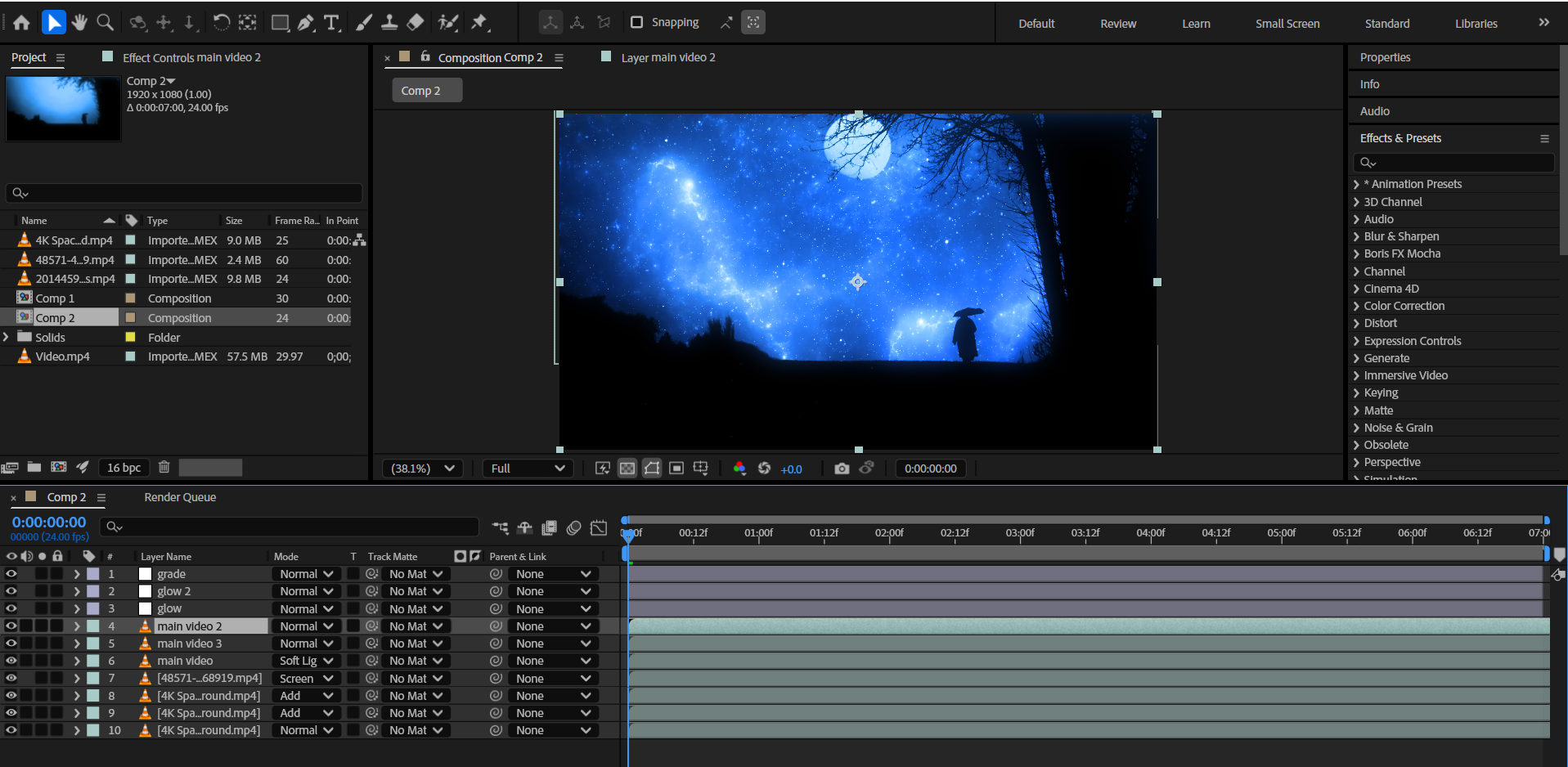
Task: Select the Puppet Pin tool
Action: [479, 23]
